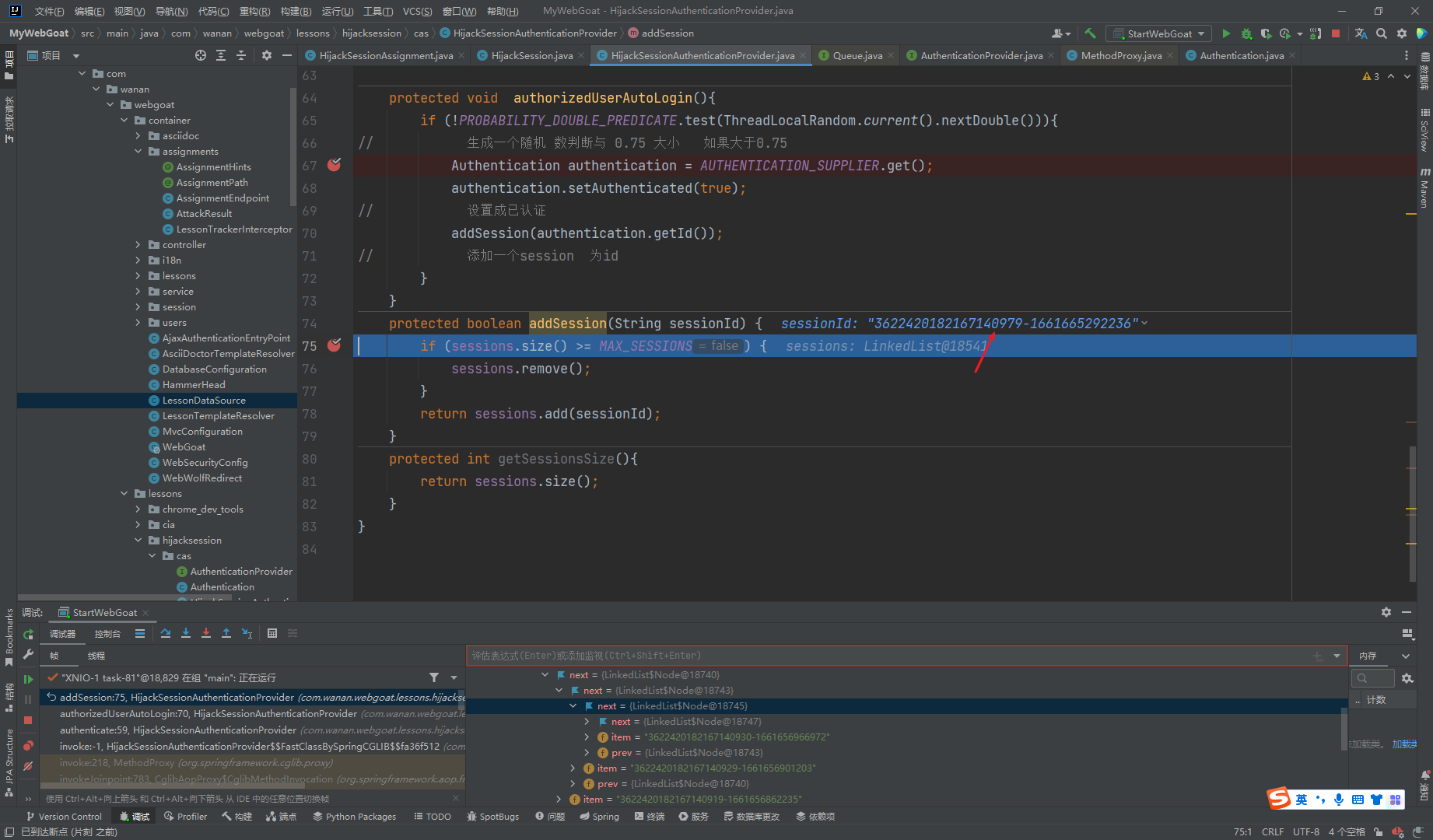Click the Step Into debugger icon
The height and width of the screenshot is (840, 1433).
[186, 633]
